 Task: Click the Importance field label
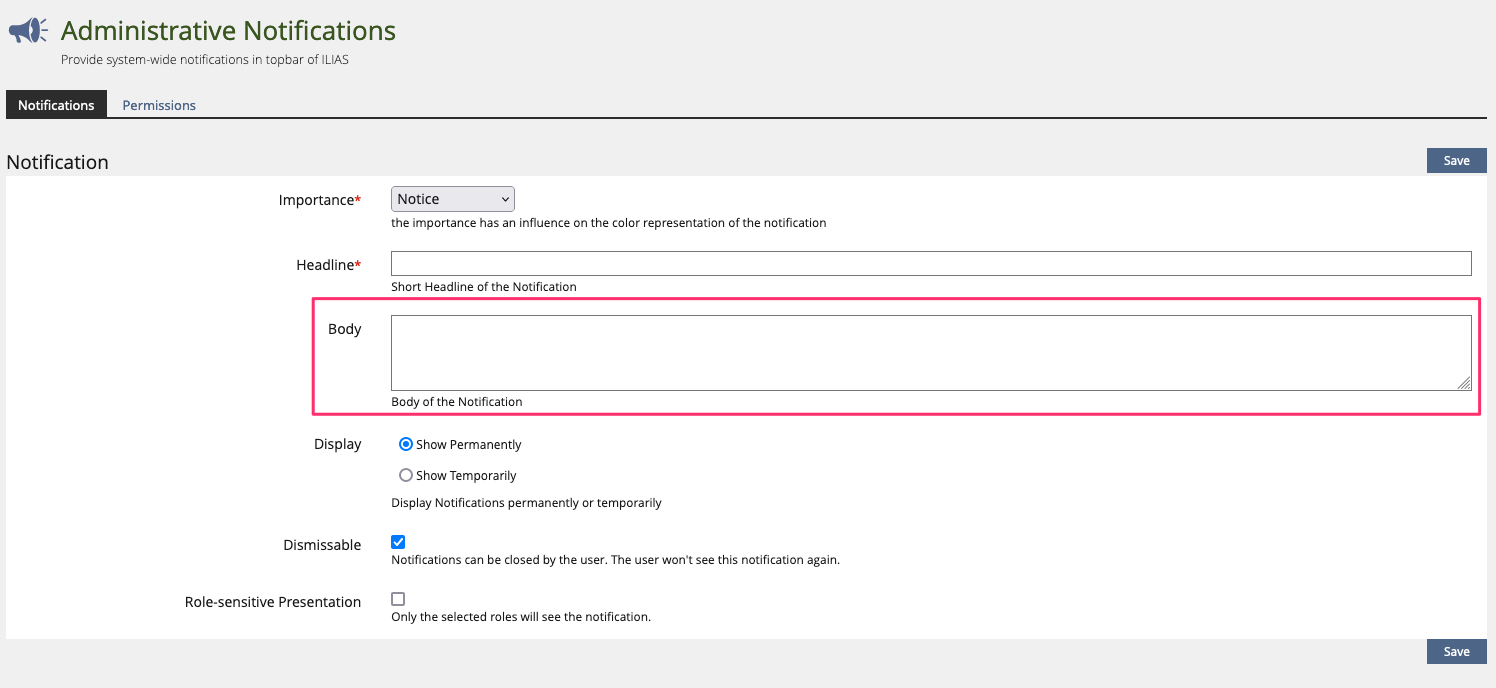coord(318,200)
